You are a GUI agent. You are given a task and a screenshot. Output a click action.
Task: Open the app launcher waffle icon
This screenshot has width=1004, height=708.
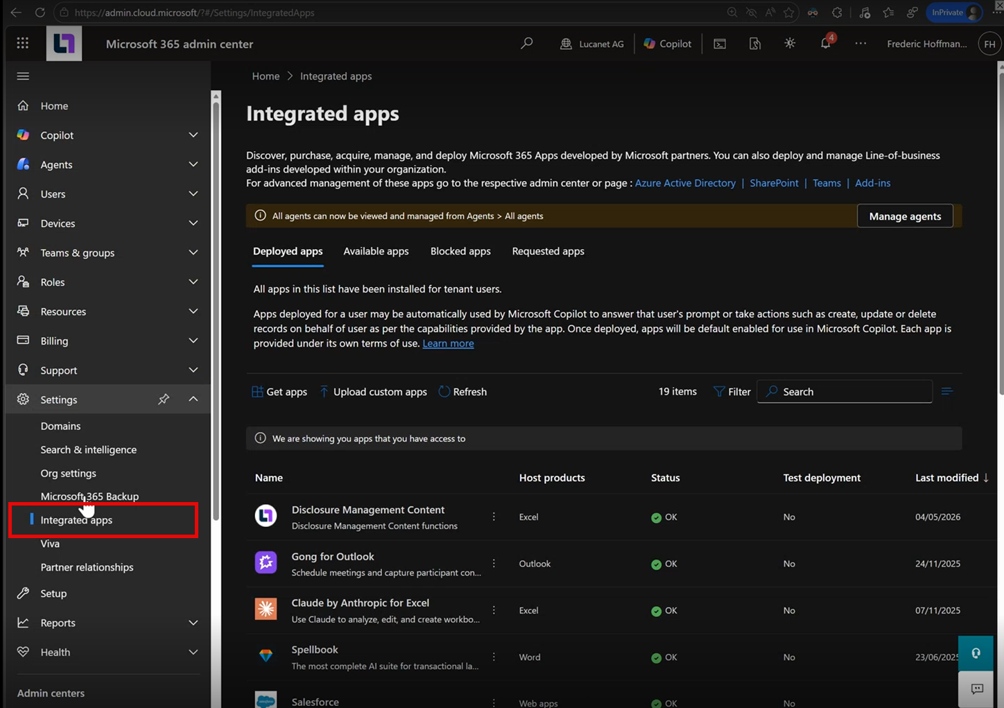tap(22, 44)
